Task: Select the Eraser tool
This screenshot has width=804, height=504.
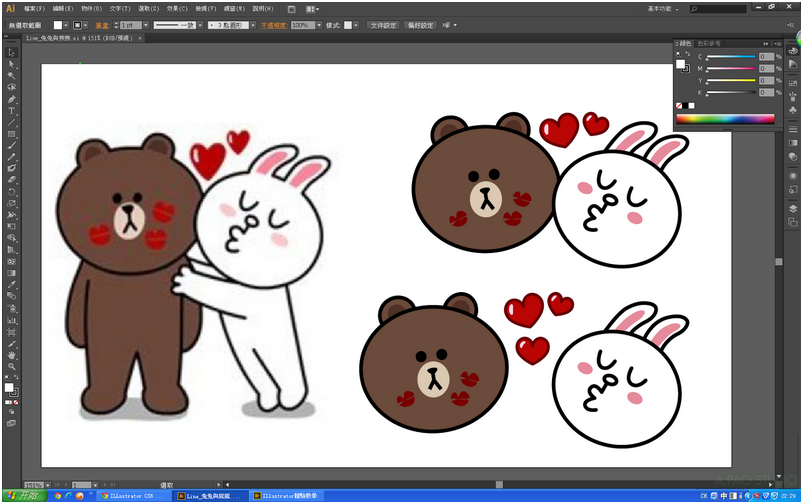Action: click(11, 180)
